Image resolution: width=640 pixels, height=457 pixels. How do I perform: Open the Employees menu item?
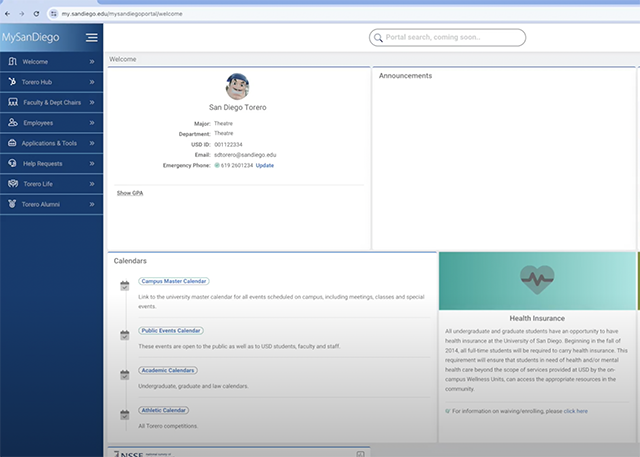pyautogui.click(x=51, y=123)
